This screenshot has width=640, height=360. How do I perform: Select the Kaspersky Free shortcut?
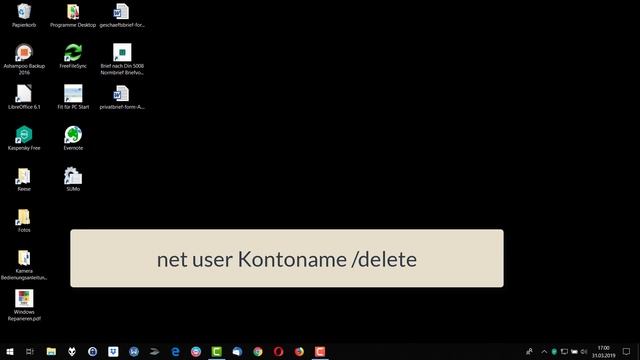point(24,138)
